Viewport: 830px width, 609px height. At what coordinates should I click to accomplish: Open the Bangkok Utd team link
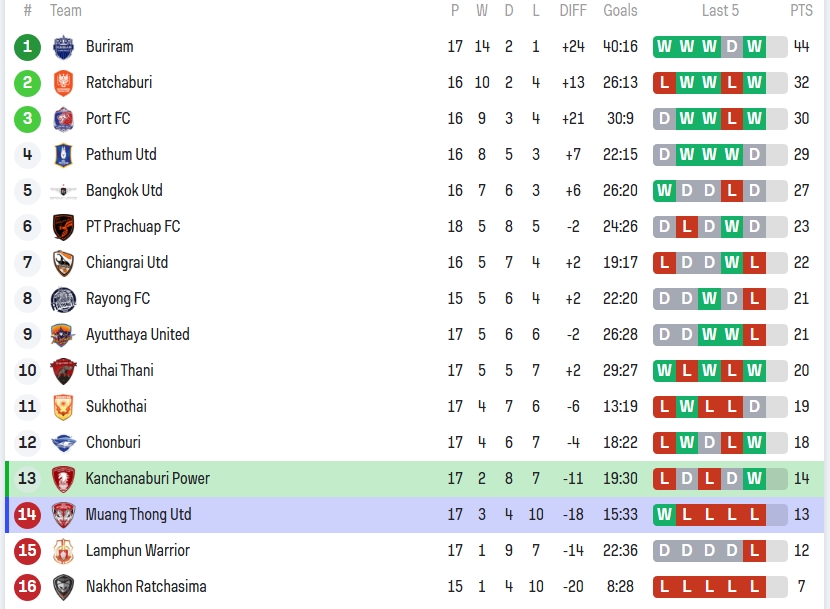point(124,191)
